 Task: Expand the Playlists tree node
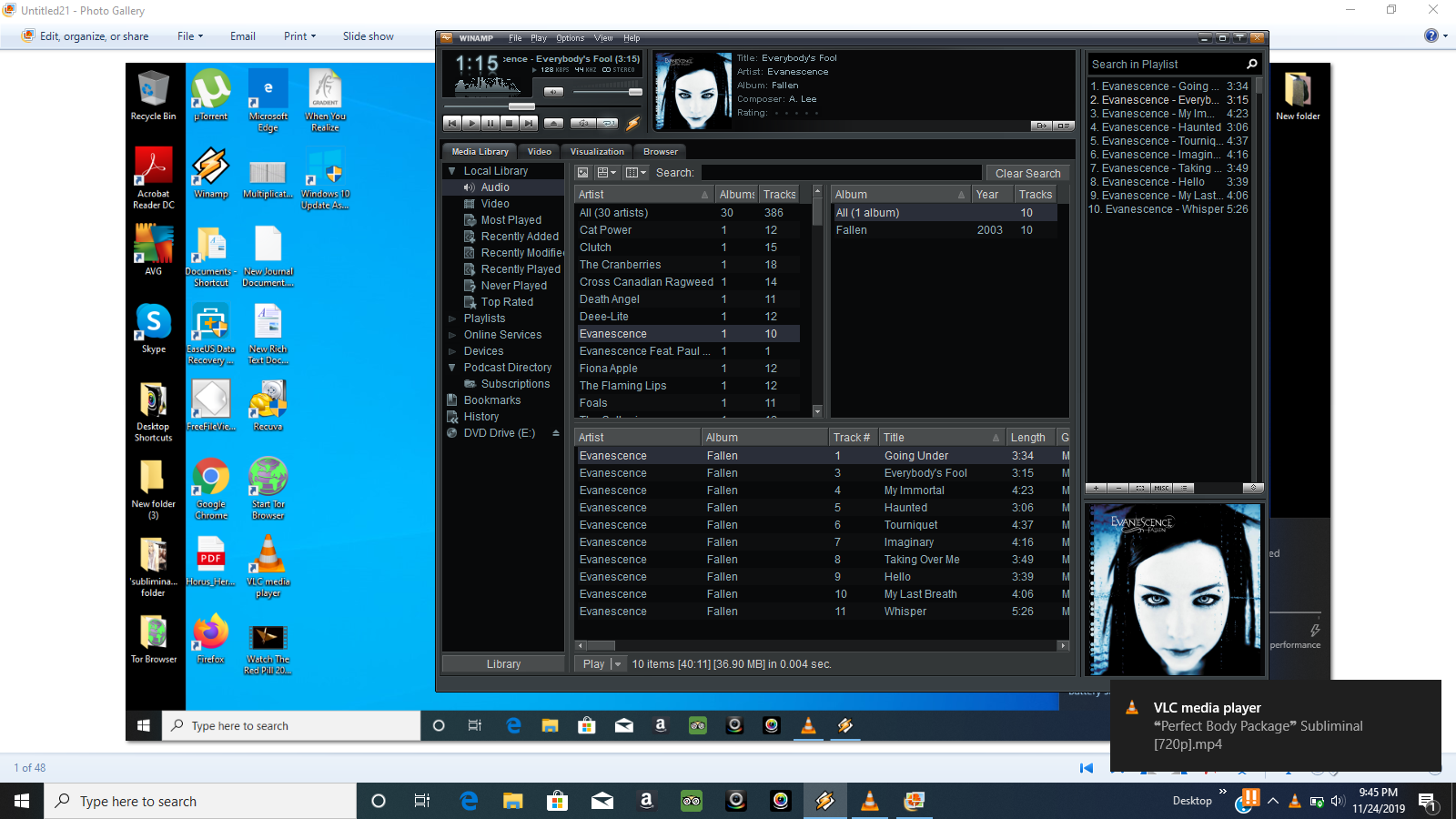click(x=451, y=318)
